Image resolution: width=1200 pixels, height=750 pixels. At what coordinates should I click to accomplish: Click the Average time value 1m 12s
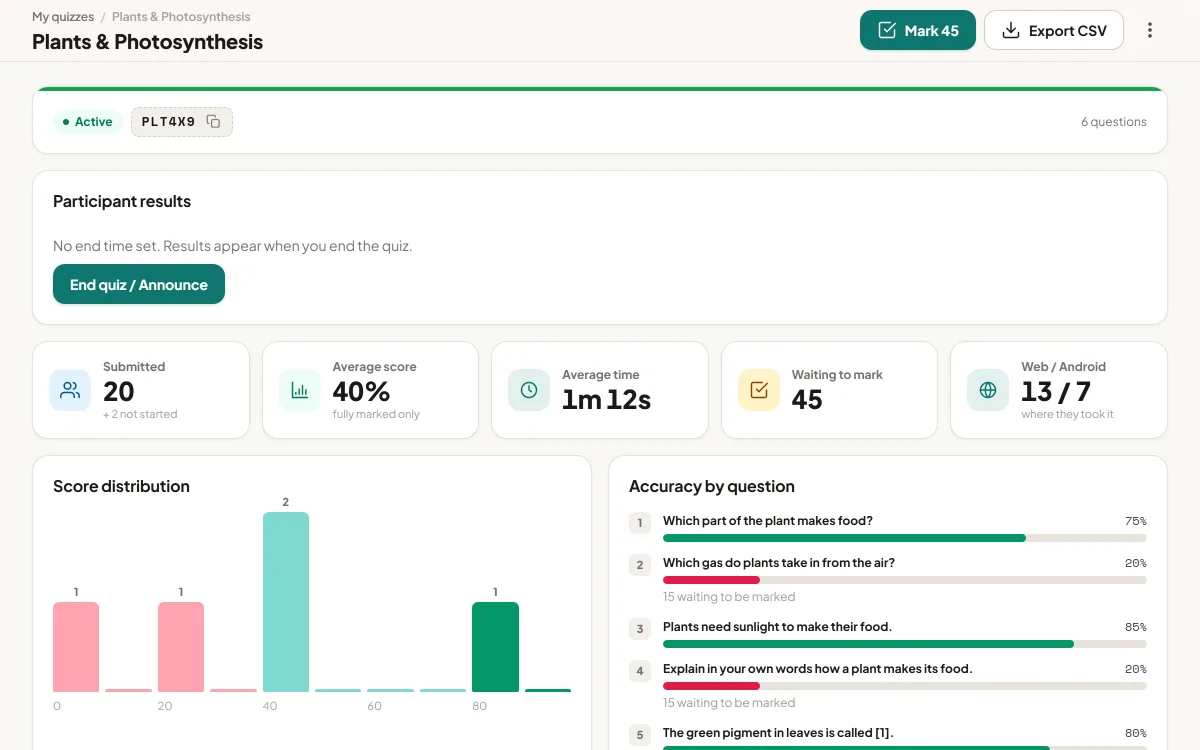(606, 399)
